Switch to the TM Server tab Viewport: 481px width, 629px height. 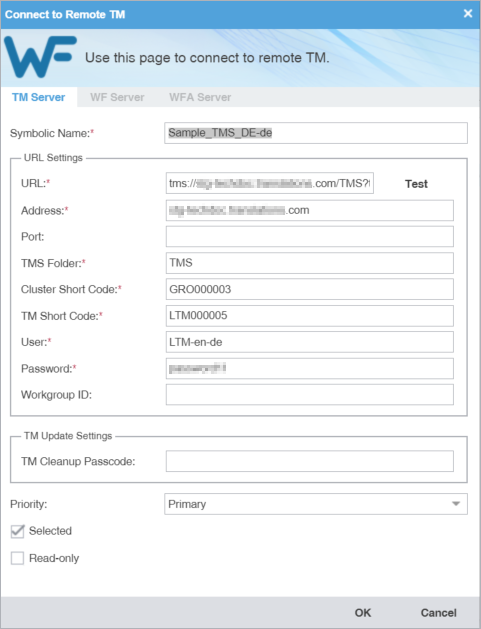click(39, 97)
